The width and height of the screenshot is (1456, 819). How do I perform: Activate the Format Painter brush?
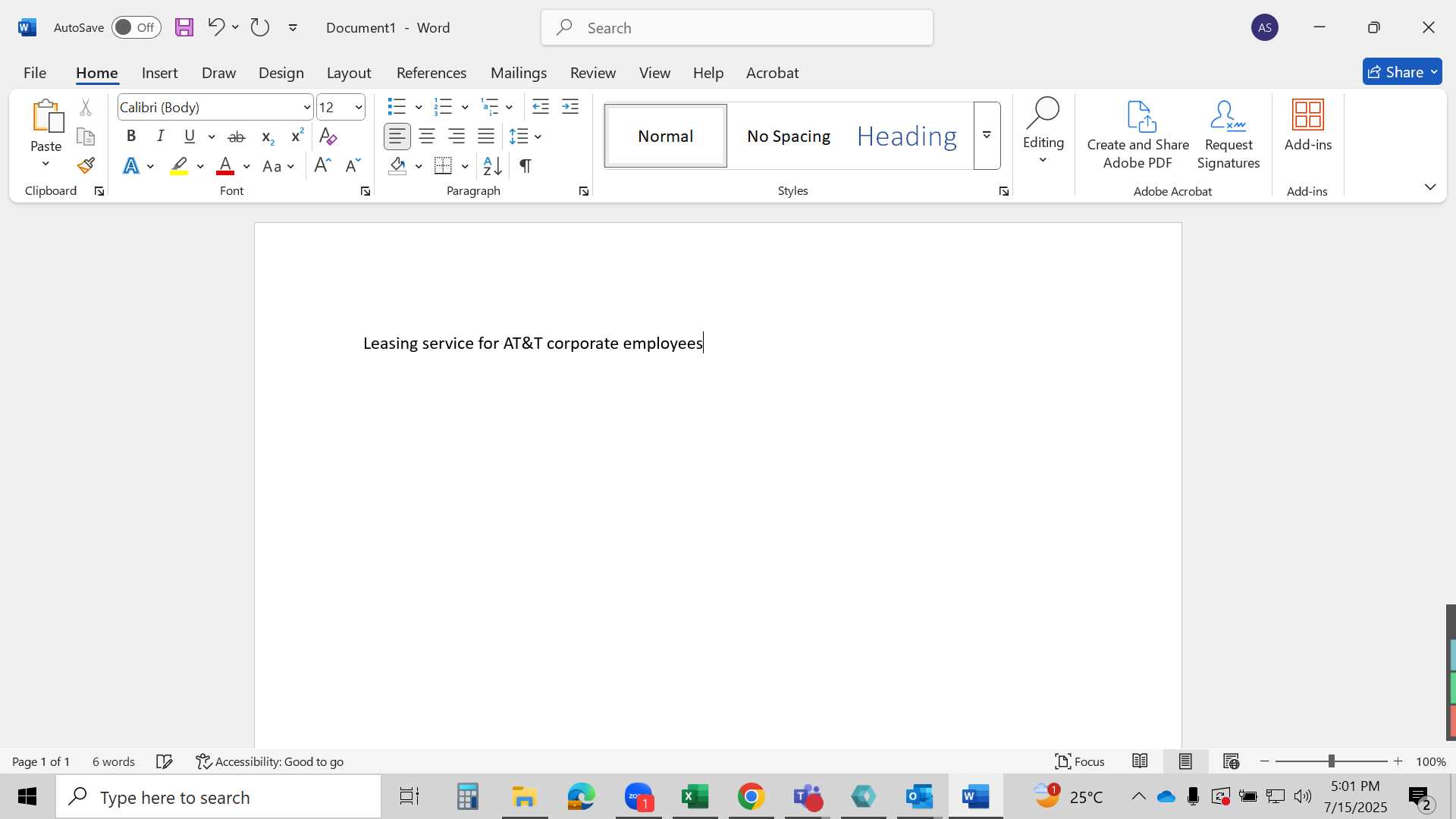coord(86,165)
